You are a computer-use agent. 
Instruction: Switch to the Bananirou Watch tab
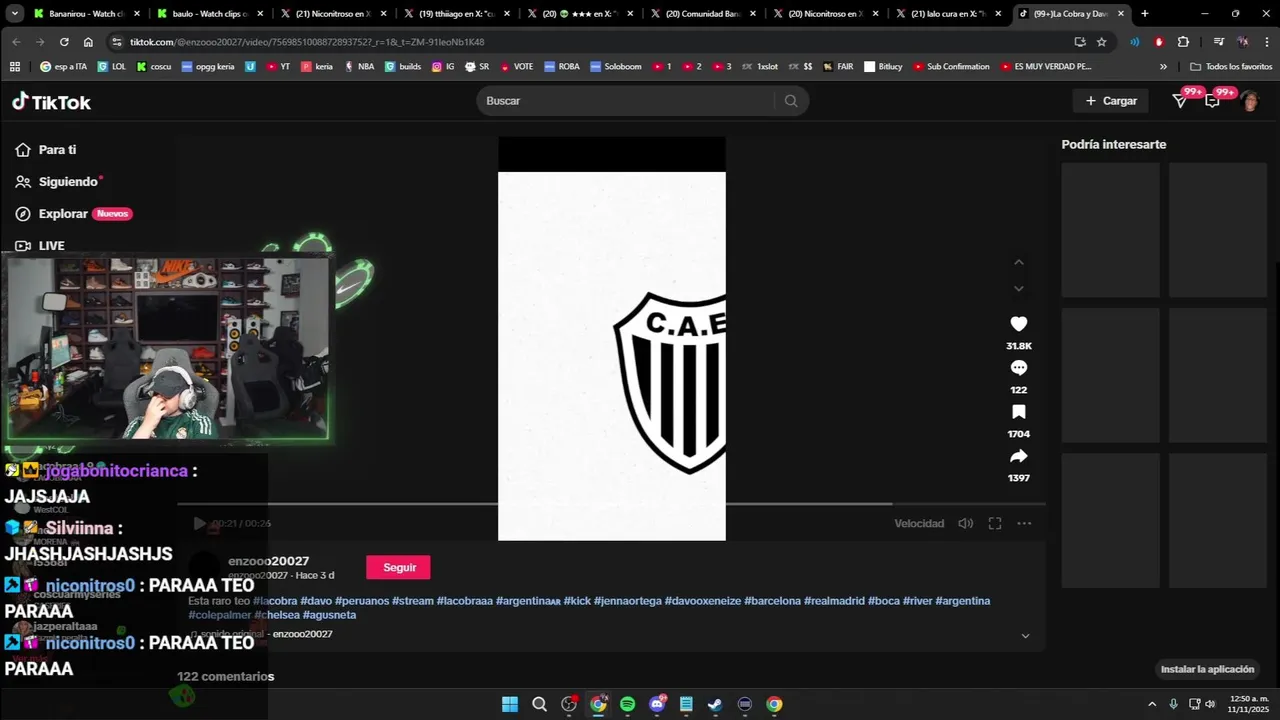pyautogui.click(x=86, y=14)
